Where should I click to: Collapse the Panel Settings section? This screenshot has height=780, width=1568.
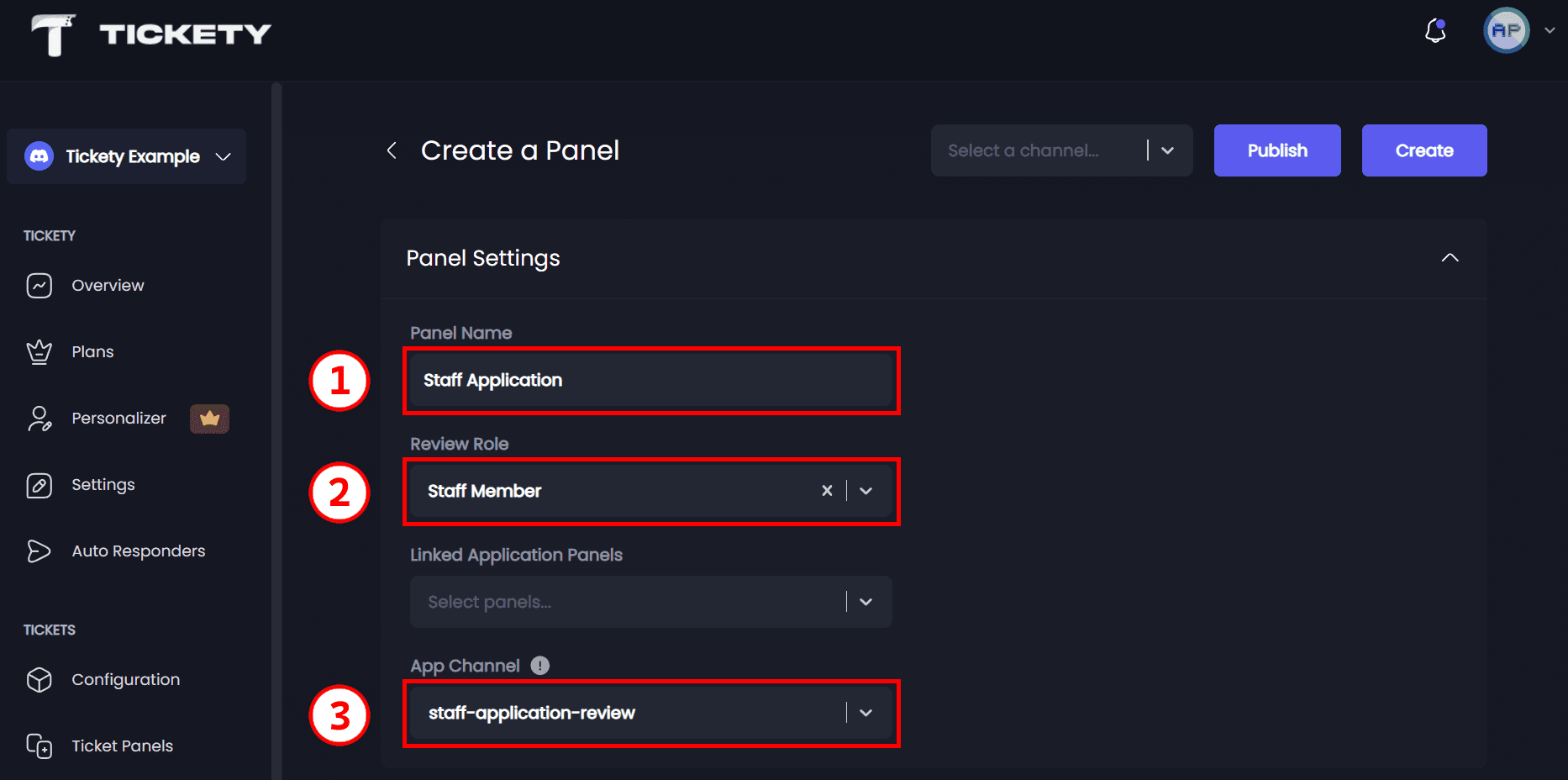[1450, 258]
